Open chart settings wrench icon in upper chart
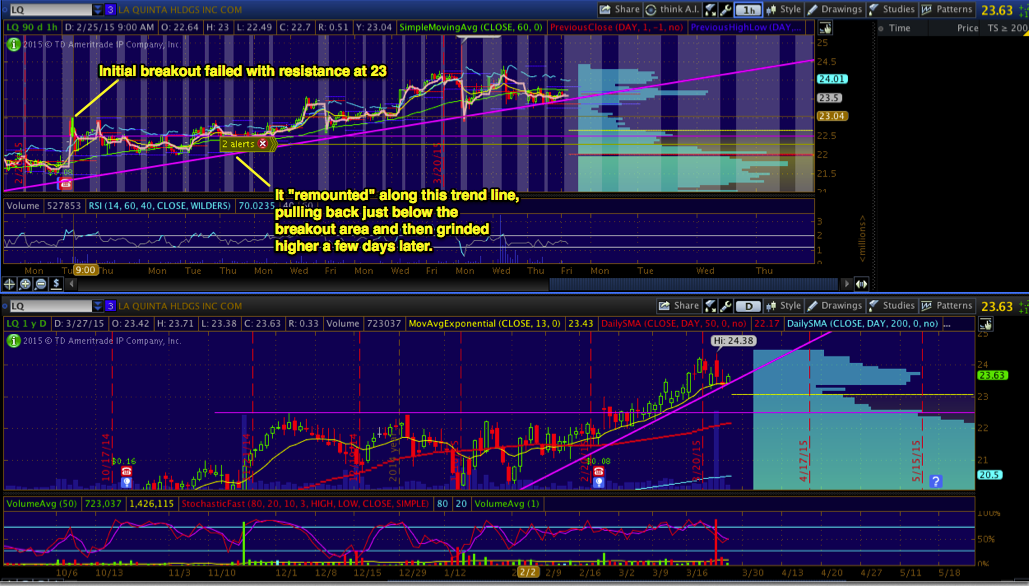Image resolution: width=1029 pixels, height=586 pixels. pos(725,10)
